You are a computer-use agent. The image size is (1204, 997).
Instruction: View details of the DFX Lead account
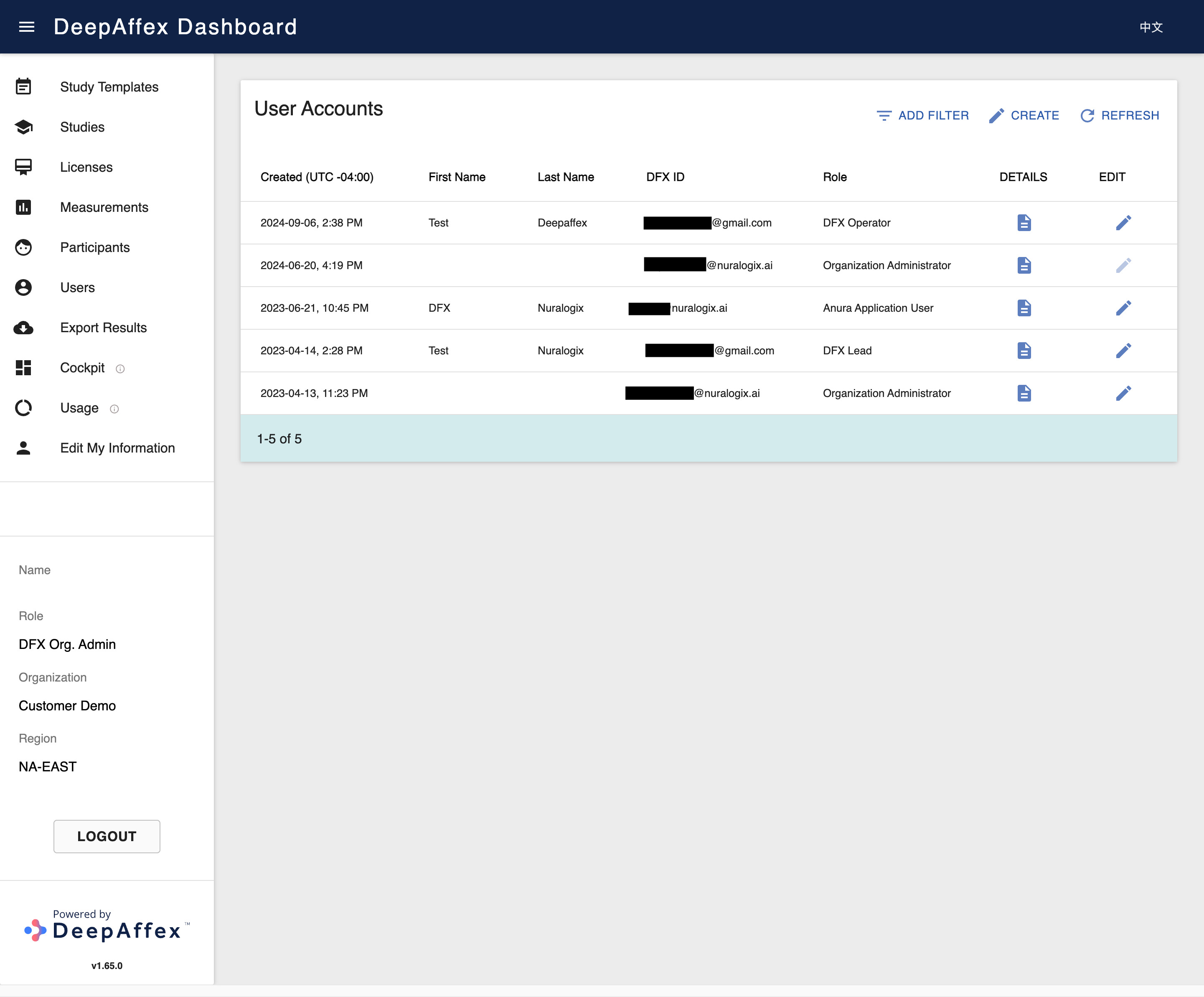pos(1024,350)
